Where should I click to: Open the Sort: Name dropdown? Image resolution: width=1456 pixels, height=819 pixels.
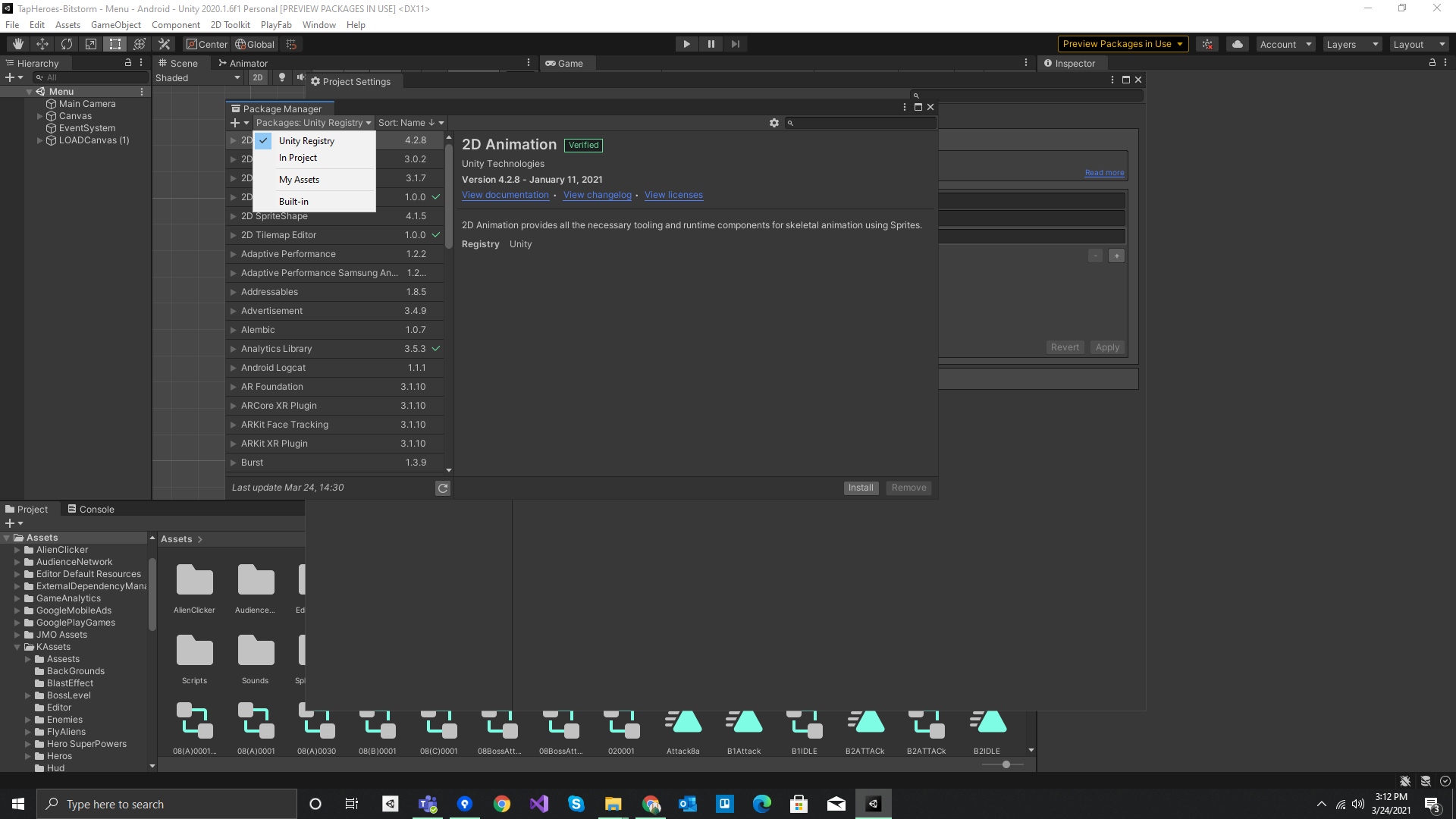[410, 123]
